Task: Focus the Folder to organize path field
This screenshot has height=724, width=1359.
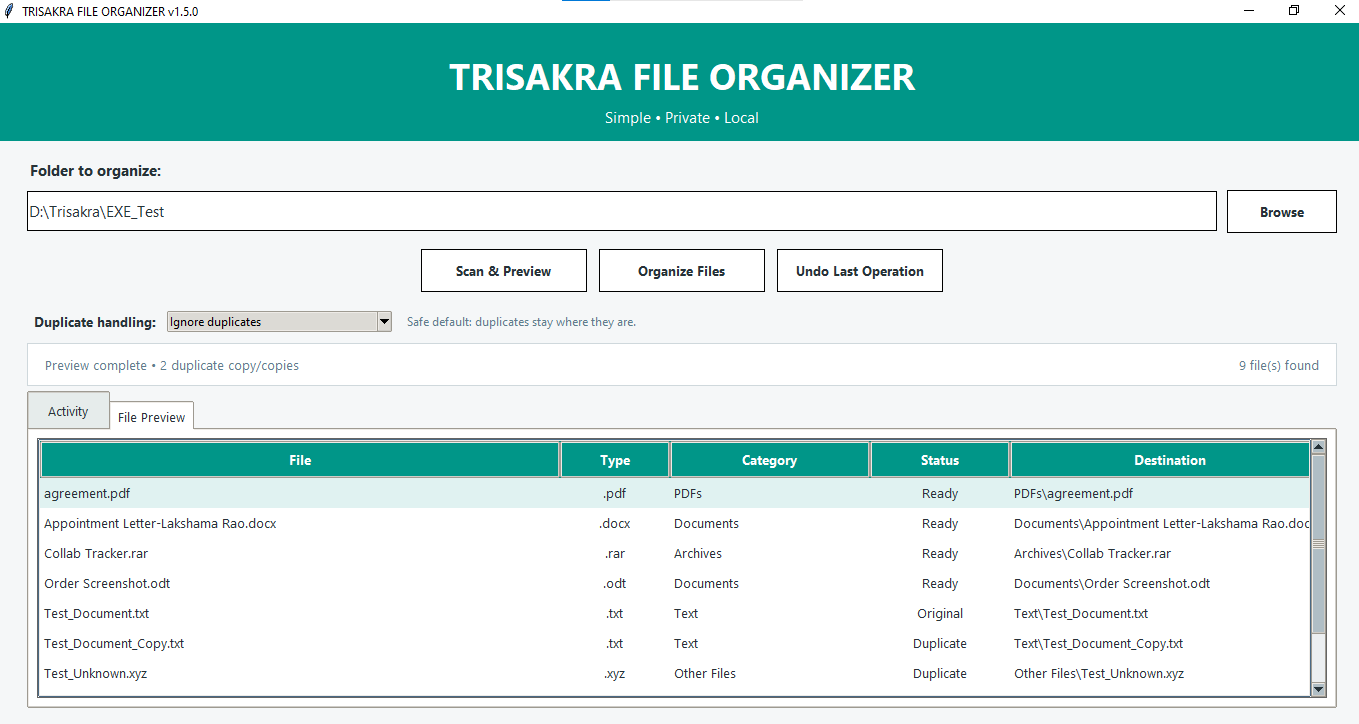Action: pos(621,212)
